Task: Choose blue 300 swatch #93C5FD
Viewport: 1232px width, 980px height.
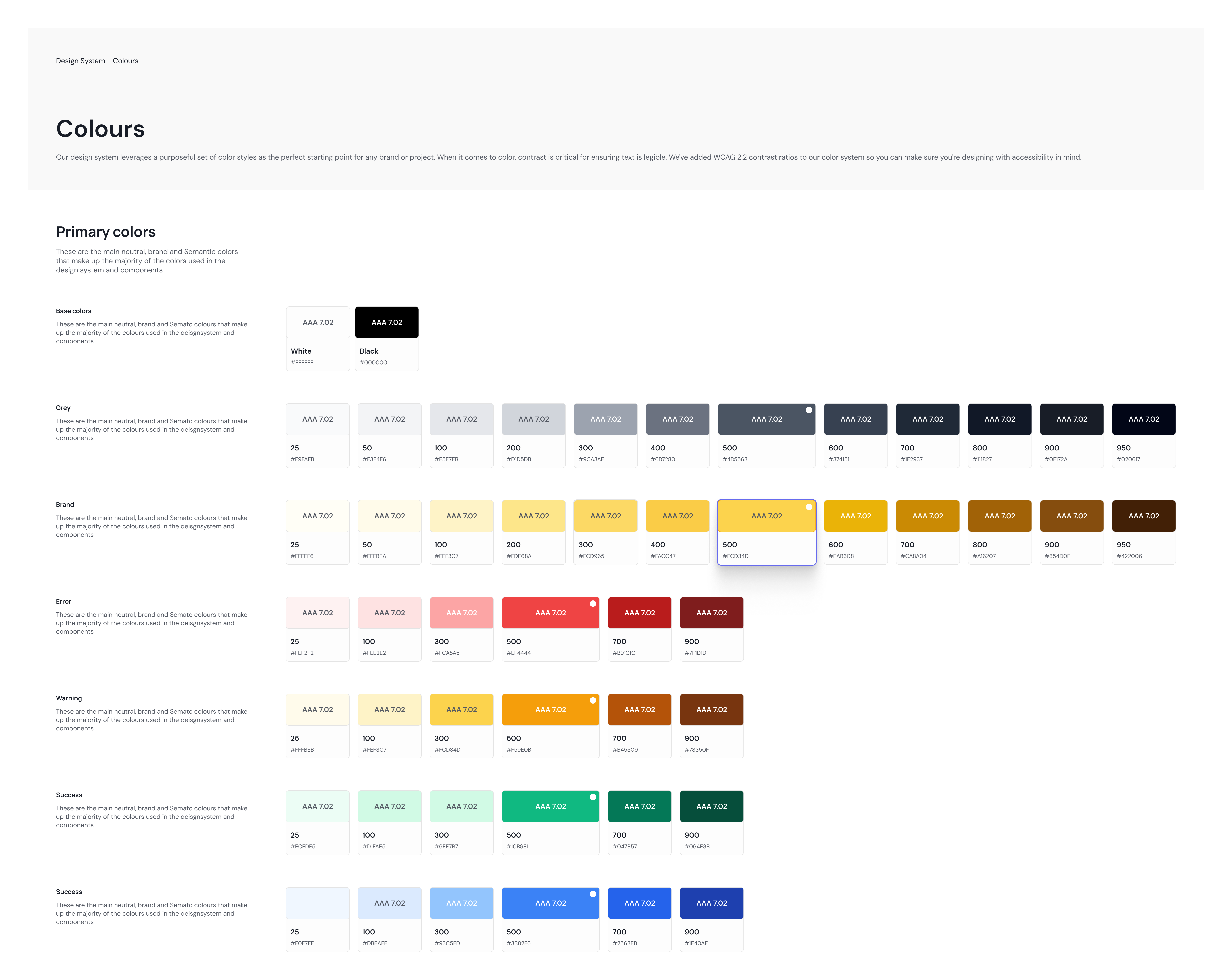Action: point(462,919)
